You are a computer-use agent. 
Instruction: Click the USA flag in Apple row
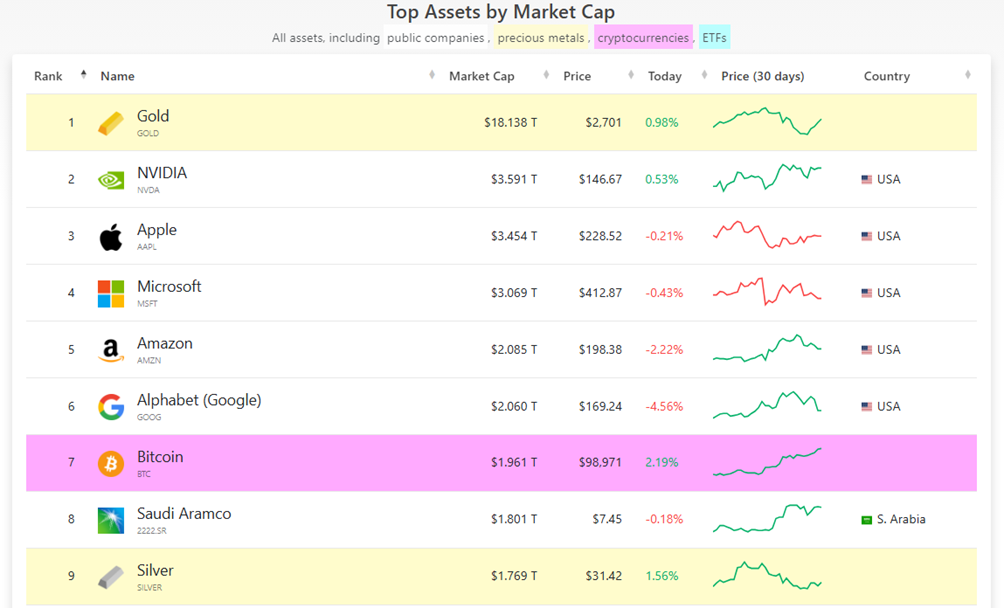pyautogui.click(x=866, y=236)
